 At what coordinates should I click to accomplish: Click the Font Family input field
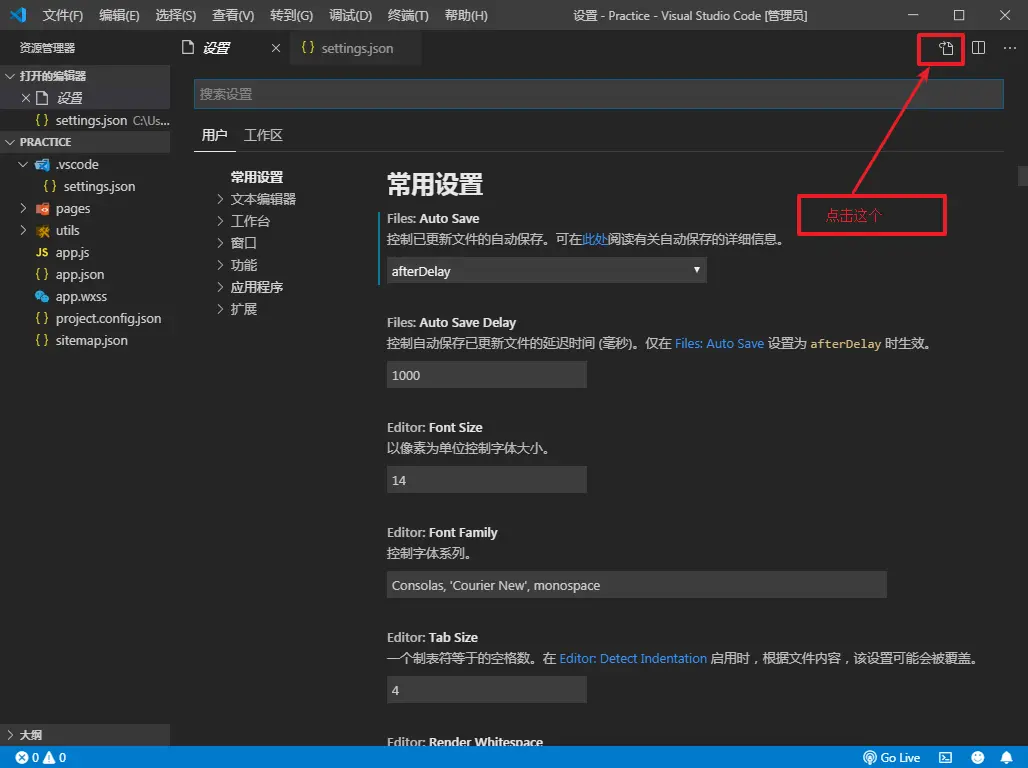637,585
